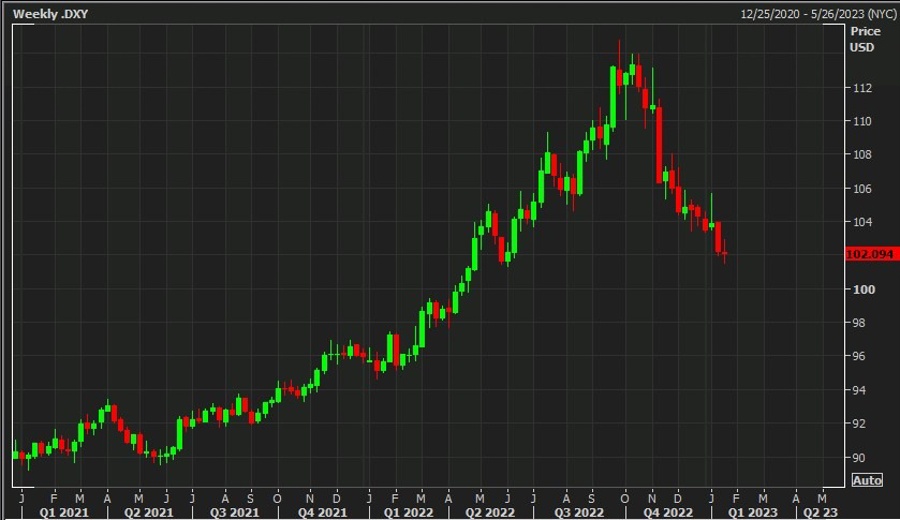Image resolution: width=900 pixels, height=520 pixels.
Task: Click the Weekly .DXY chart title
Action: point(51,14)
